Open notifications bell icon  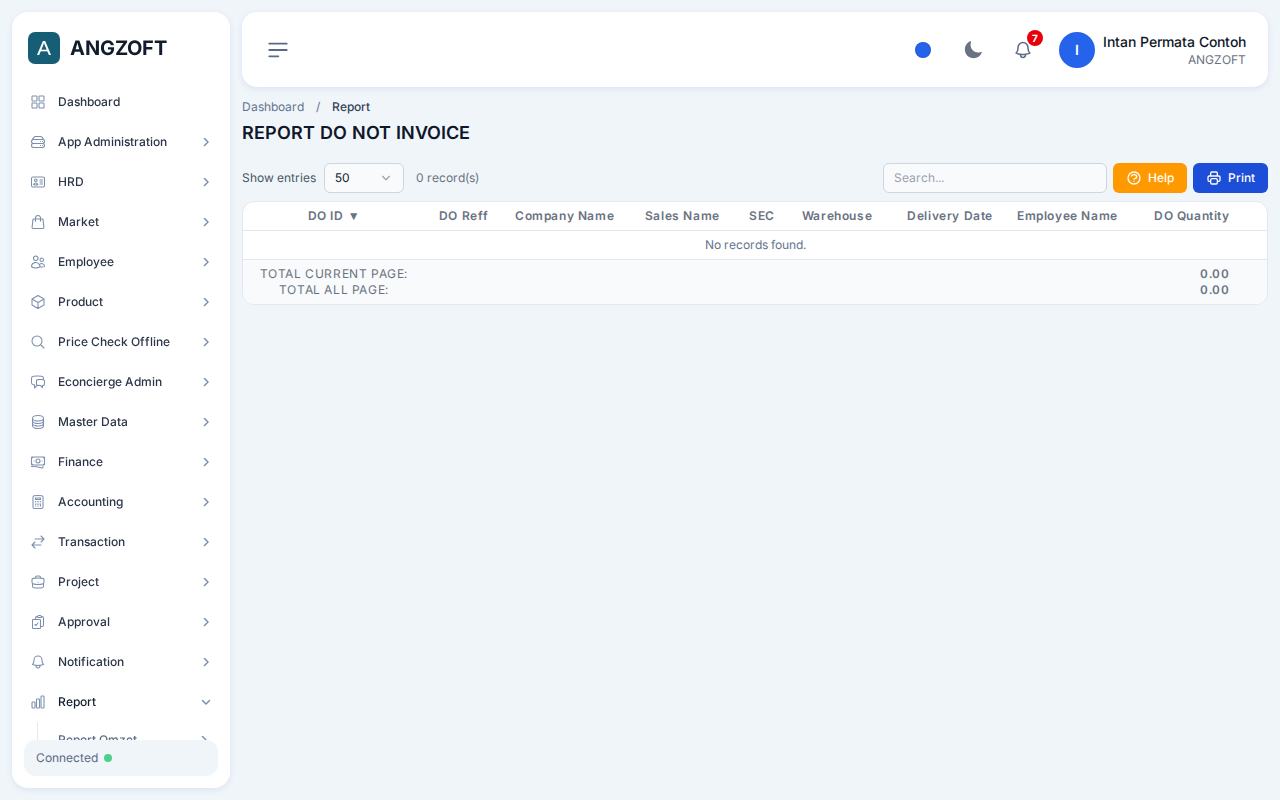coord(1023,50)
